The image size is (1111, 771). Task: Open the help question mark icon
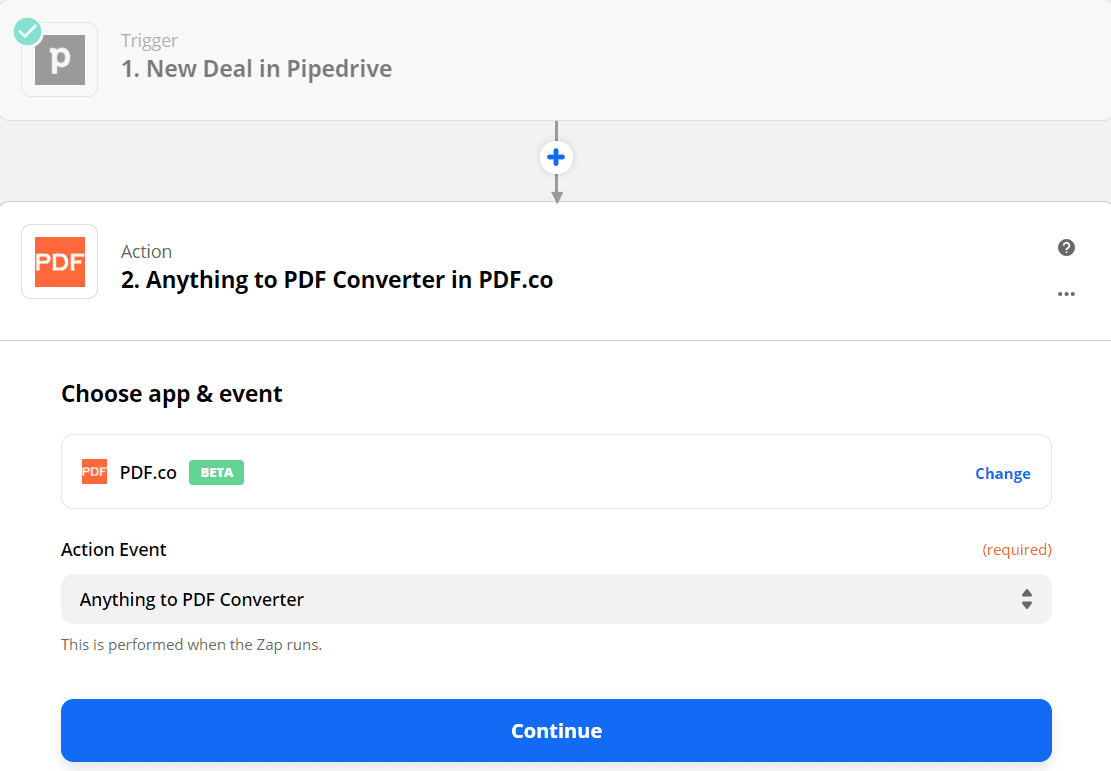click(1066, 247)
